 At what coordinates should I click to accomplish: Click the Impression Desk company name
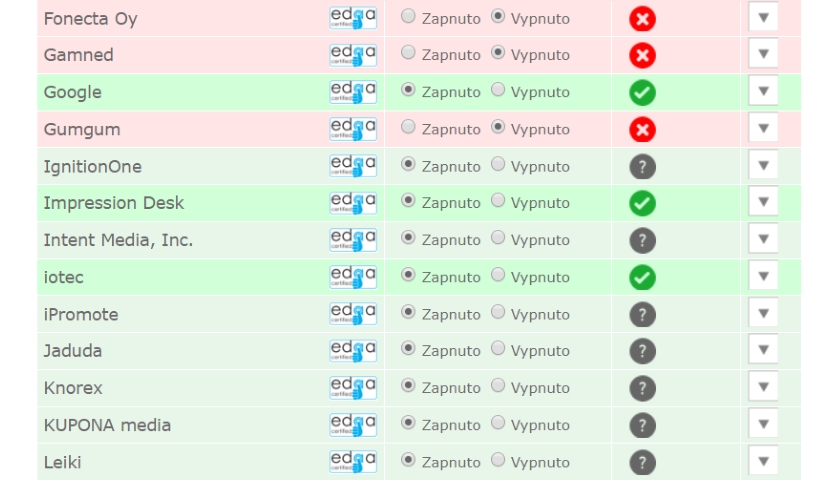[114, 203]
